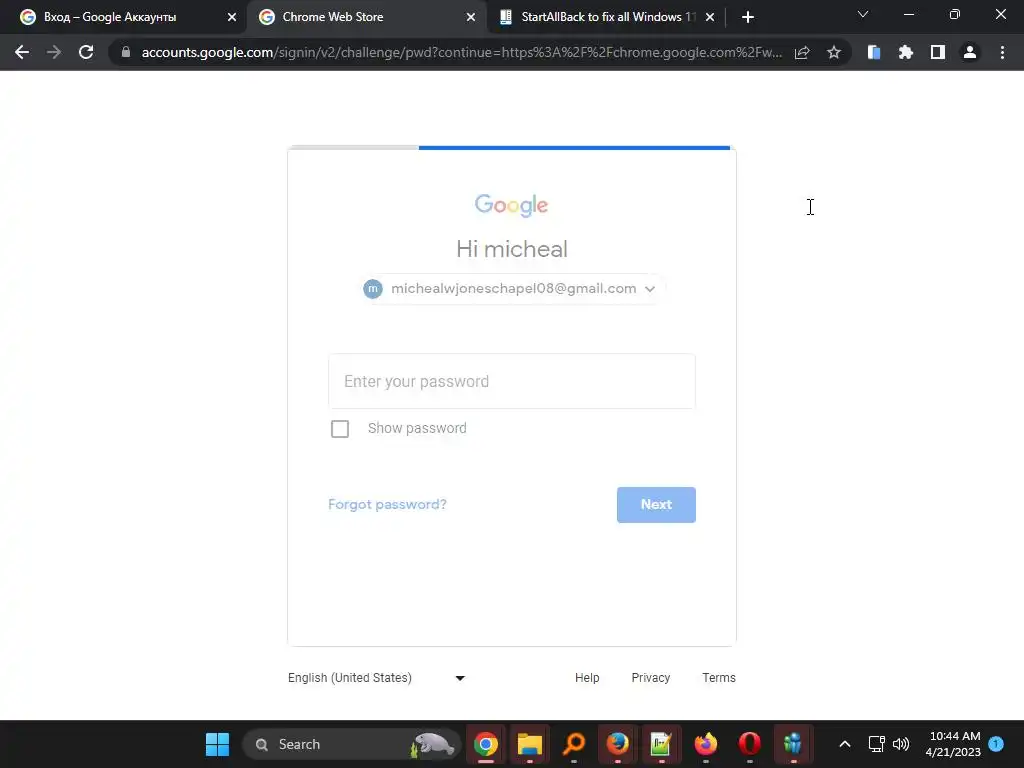Expand the English (United States) language dropdown
1024x768 pixels.
coord(376,678)
